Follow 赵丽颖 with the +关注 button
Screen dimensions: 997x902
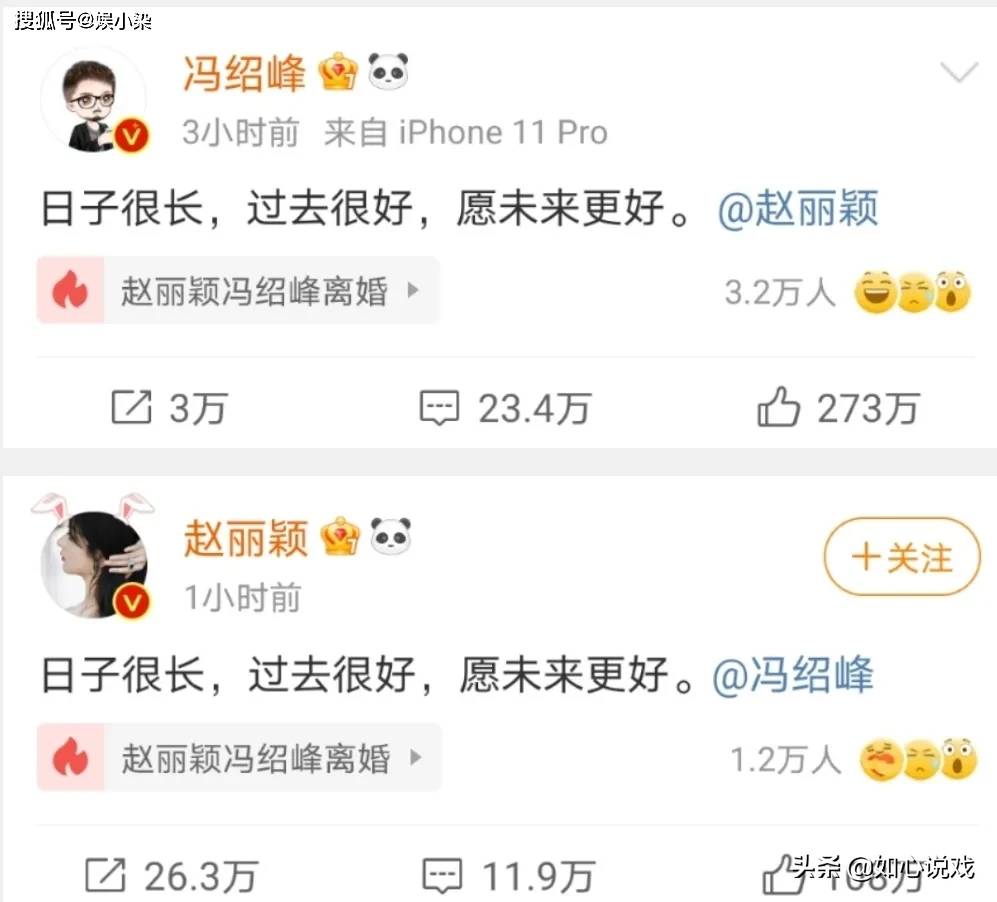click(902, 557)
